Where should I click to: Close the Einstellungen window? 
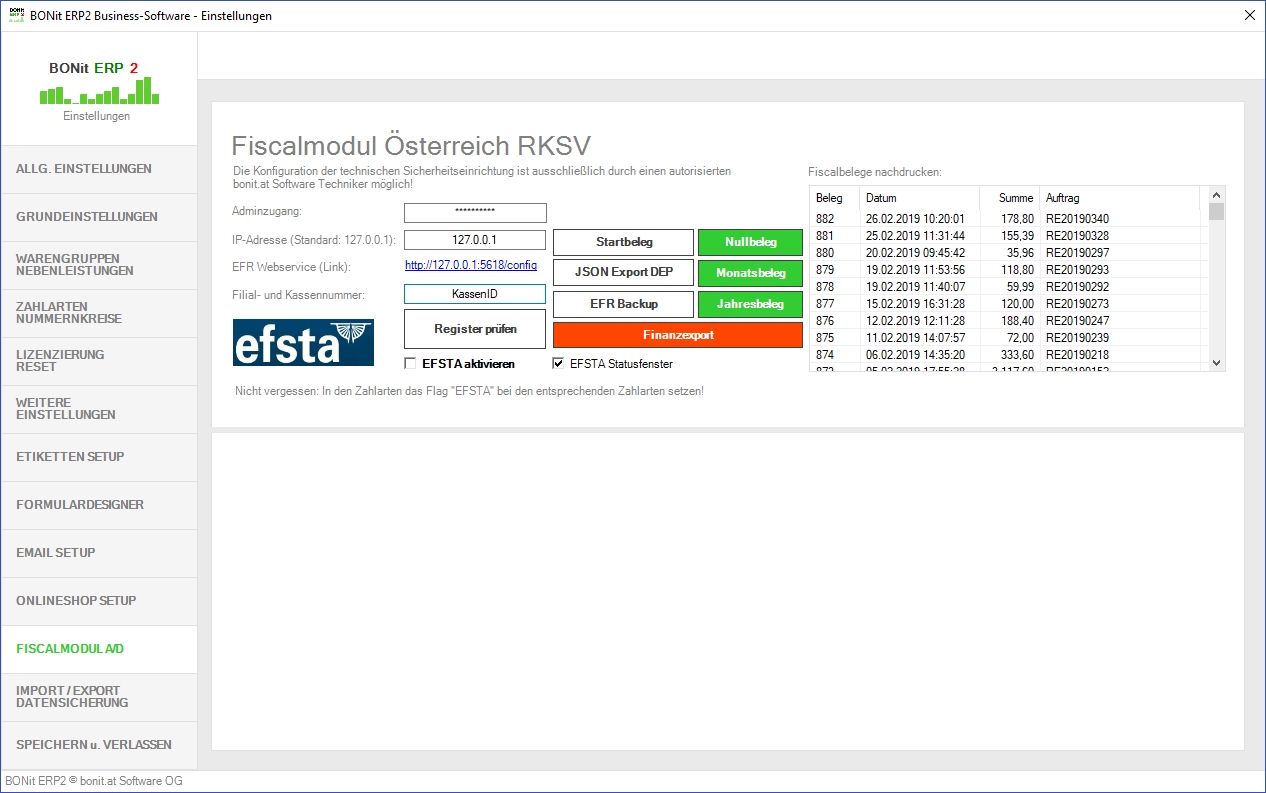(1249, 16)
